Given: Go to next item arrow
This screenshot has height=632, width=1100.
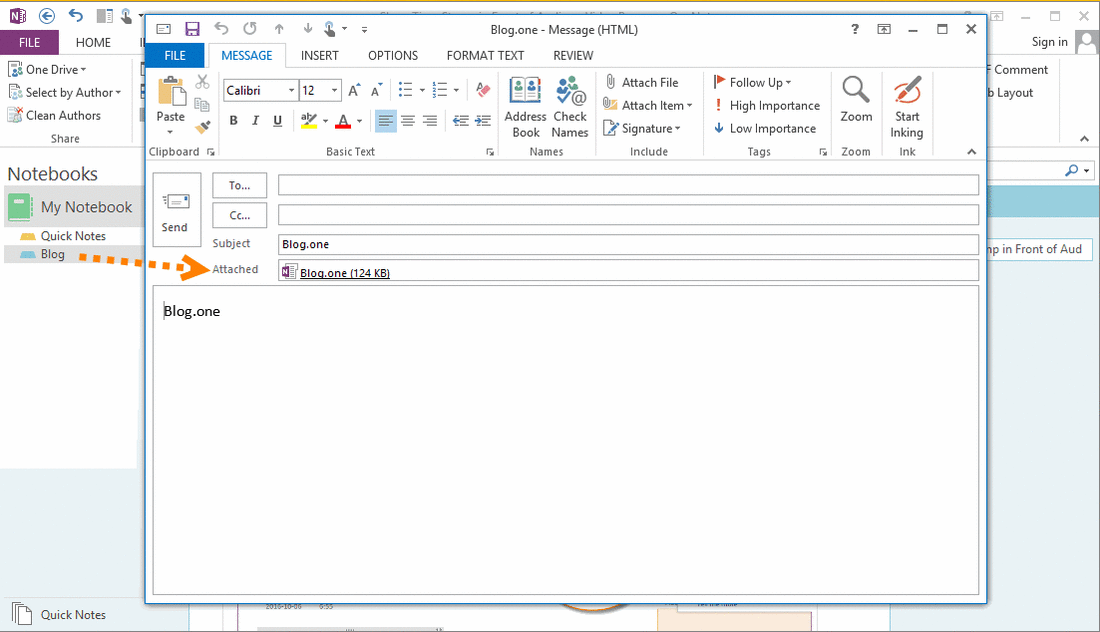Looking at the screenshot, I should click(x=307, y=29).
